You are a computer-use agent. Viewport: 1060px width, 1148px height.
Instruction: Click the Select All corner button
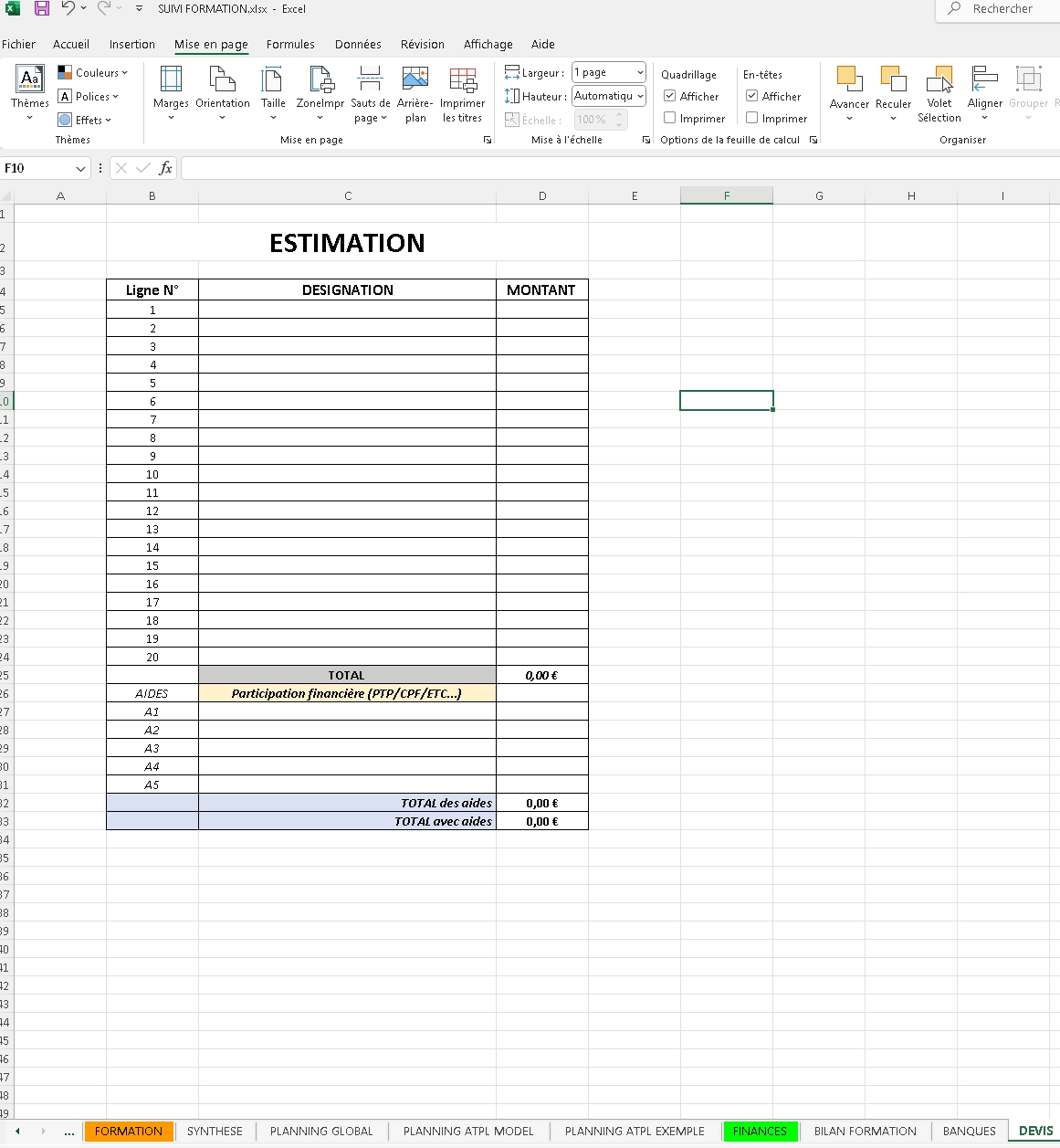pyautogui.click(x=6, y=195)
